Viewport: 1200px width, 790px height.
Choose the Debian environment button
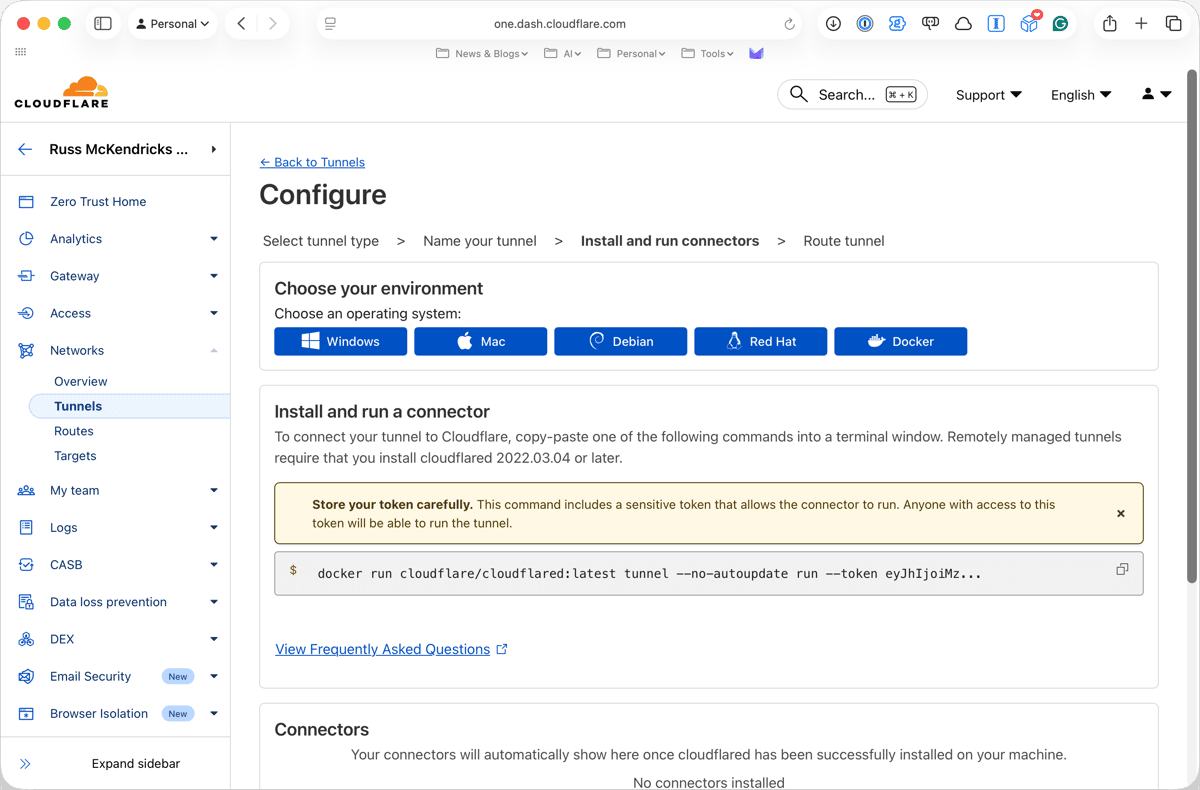[620, 341]
